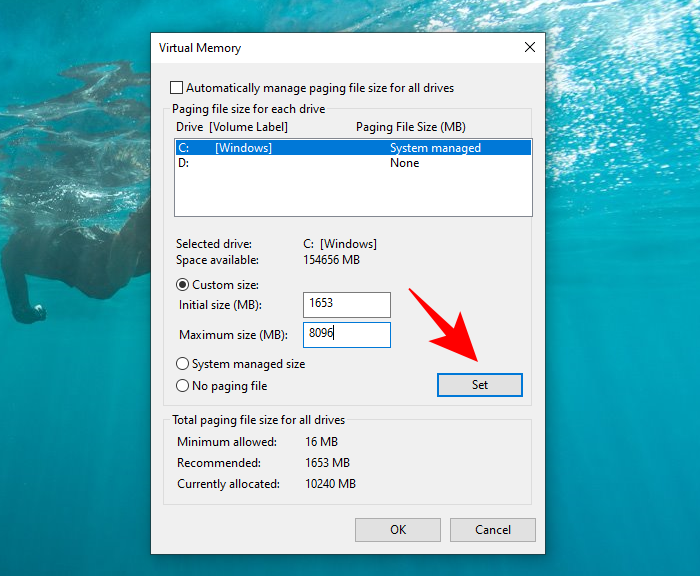The height and width of the screenshot is (576, 700).
Task: Click the Set button
Action: coord(479,385)
